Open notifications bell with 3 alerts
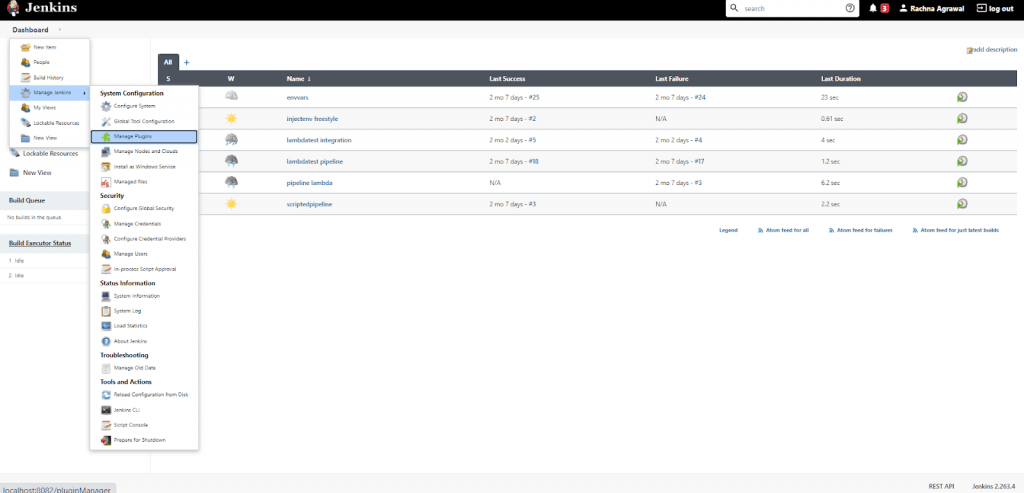1024x493 pixels. click(x=879, y=8)
